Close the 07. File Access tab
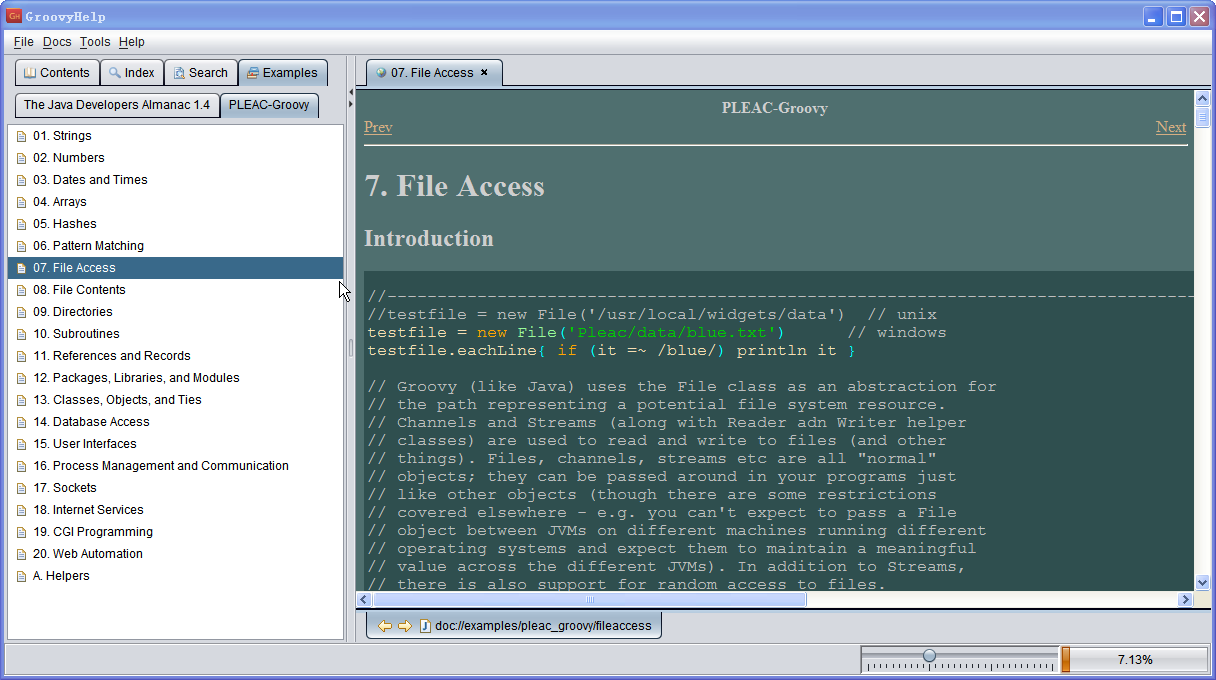Screen dimensions: 1216x680 coord(484,72)
